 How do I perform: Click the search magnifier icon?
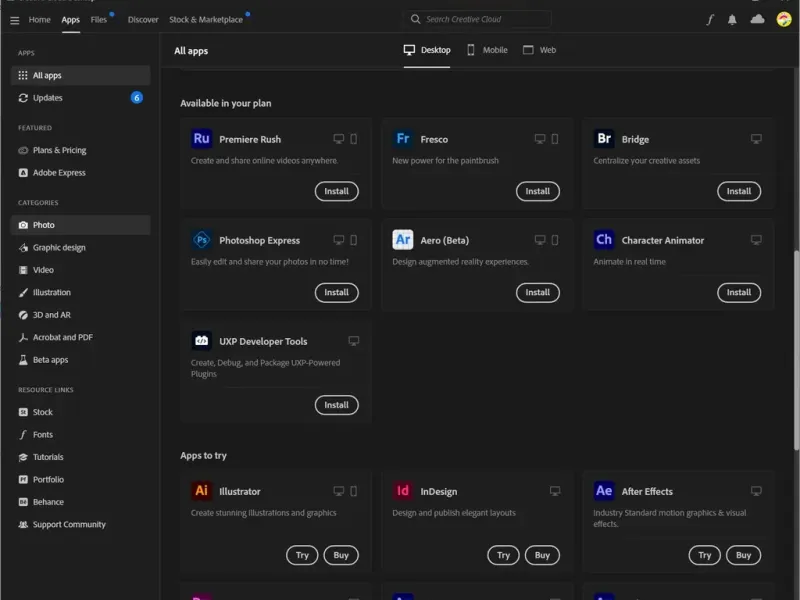pos(415,19)
